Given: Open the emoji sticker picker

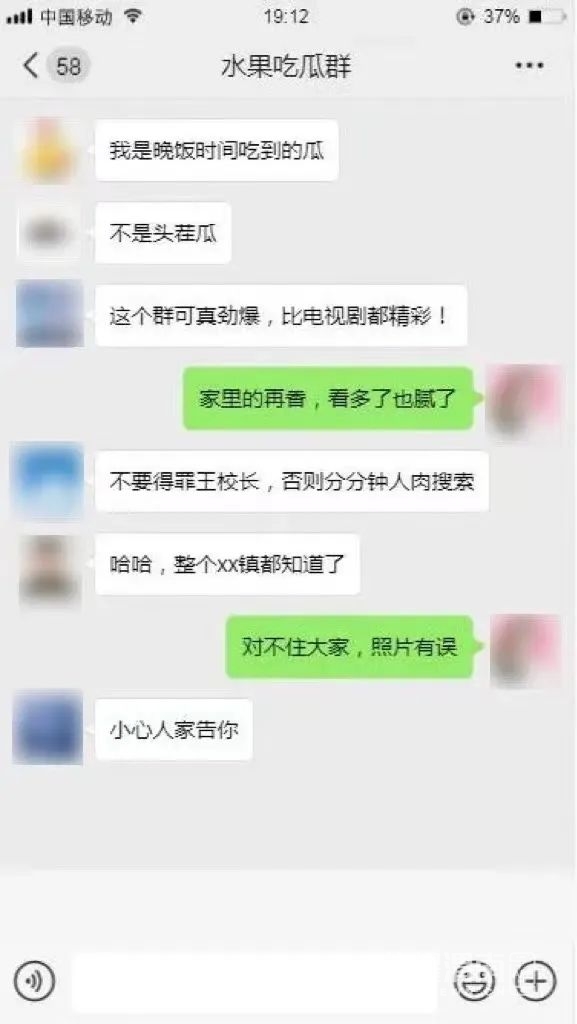Looking at the screenshot, I should [475, 980].
